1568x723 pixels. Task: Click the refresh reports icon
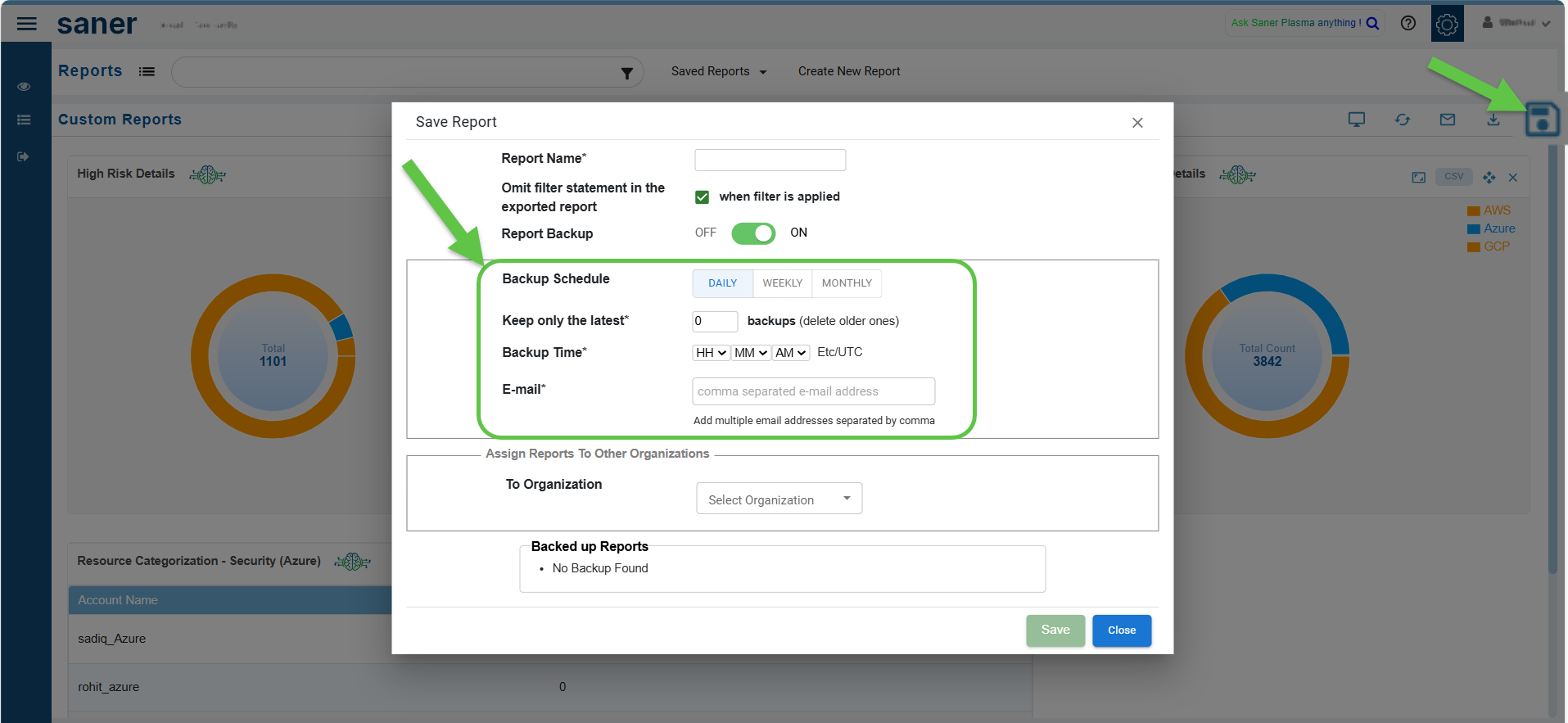[1403, 120]
